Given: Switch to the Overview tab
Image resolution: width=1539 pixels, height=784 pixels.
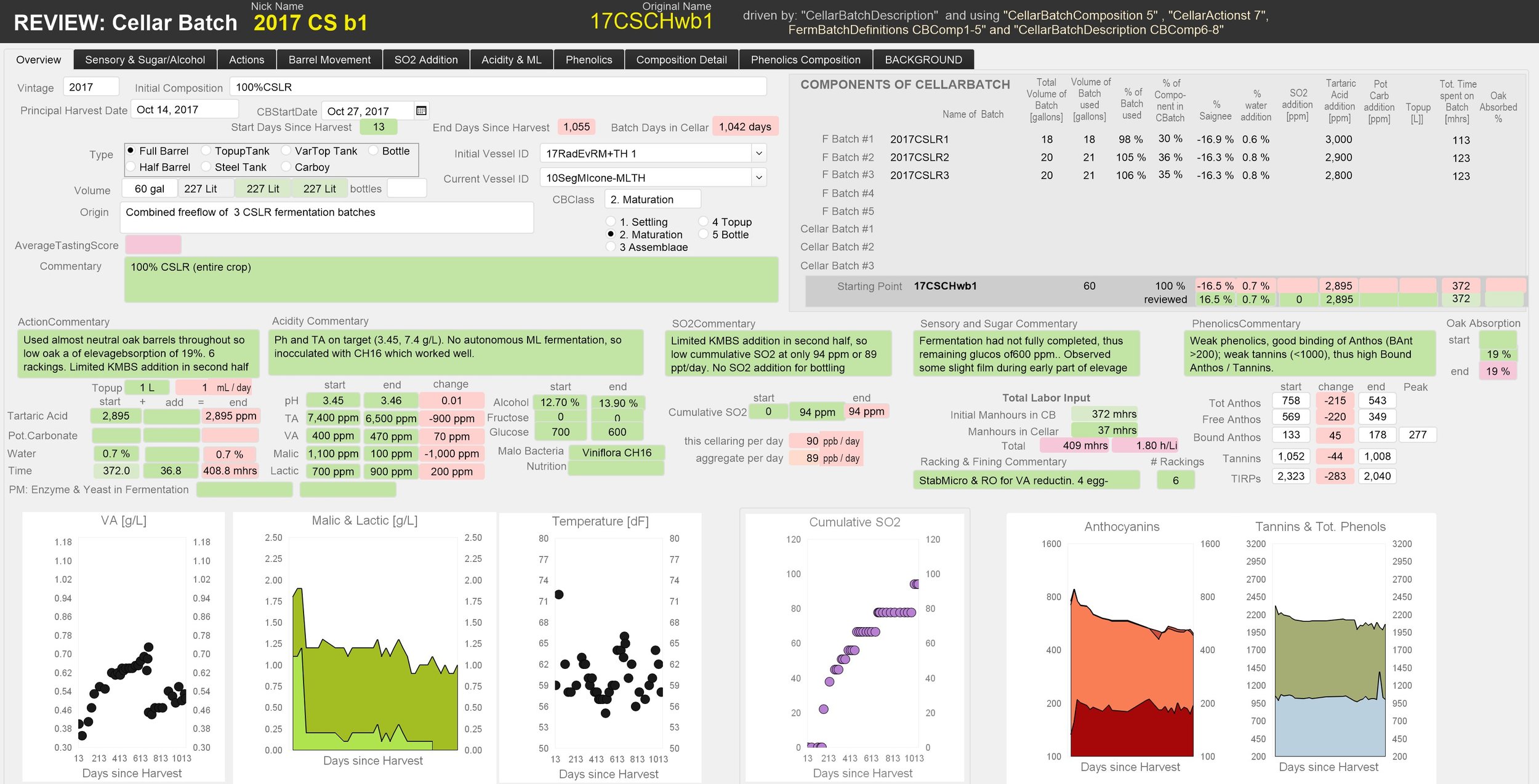Looking at the screenshot, I should (x=38, y=60).
